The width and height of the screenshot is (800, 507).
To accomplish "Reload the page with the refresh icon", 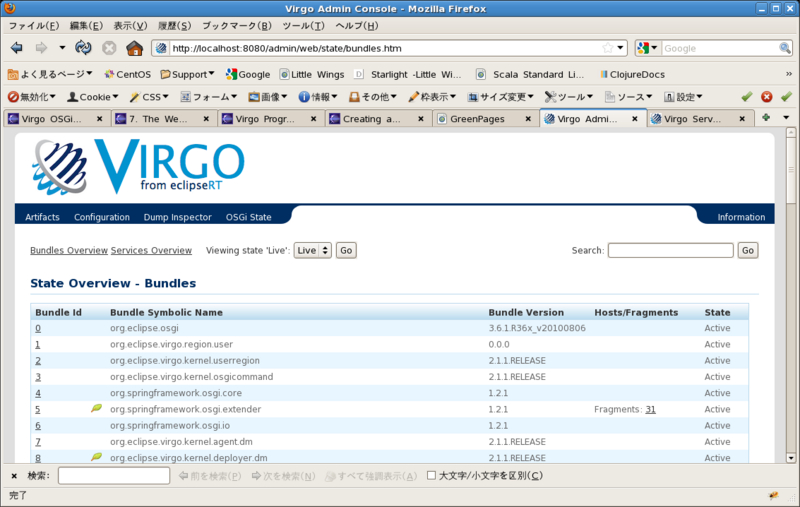I will click(x=83, y=48).
